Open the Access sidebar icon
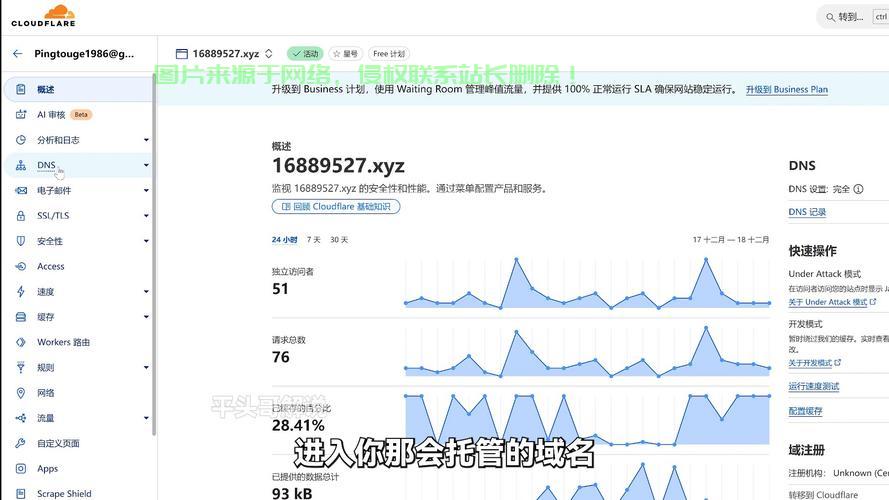 [21, 267]
